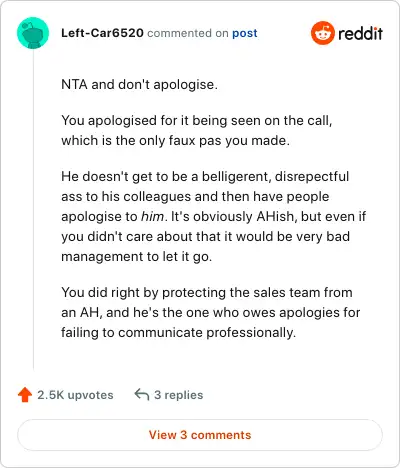
Task: Follow the blue "post" link
Action: coord(245,33)
